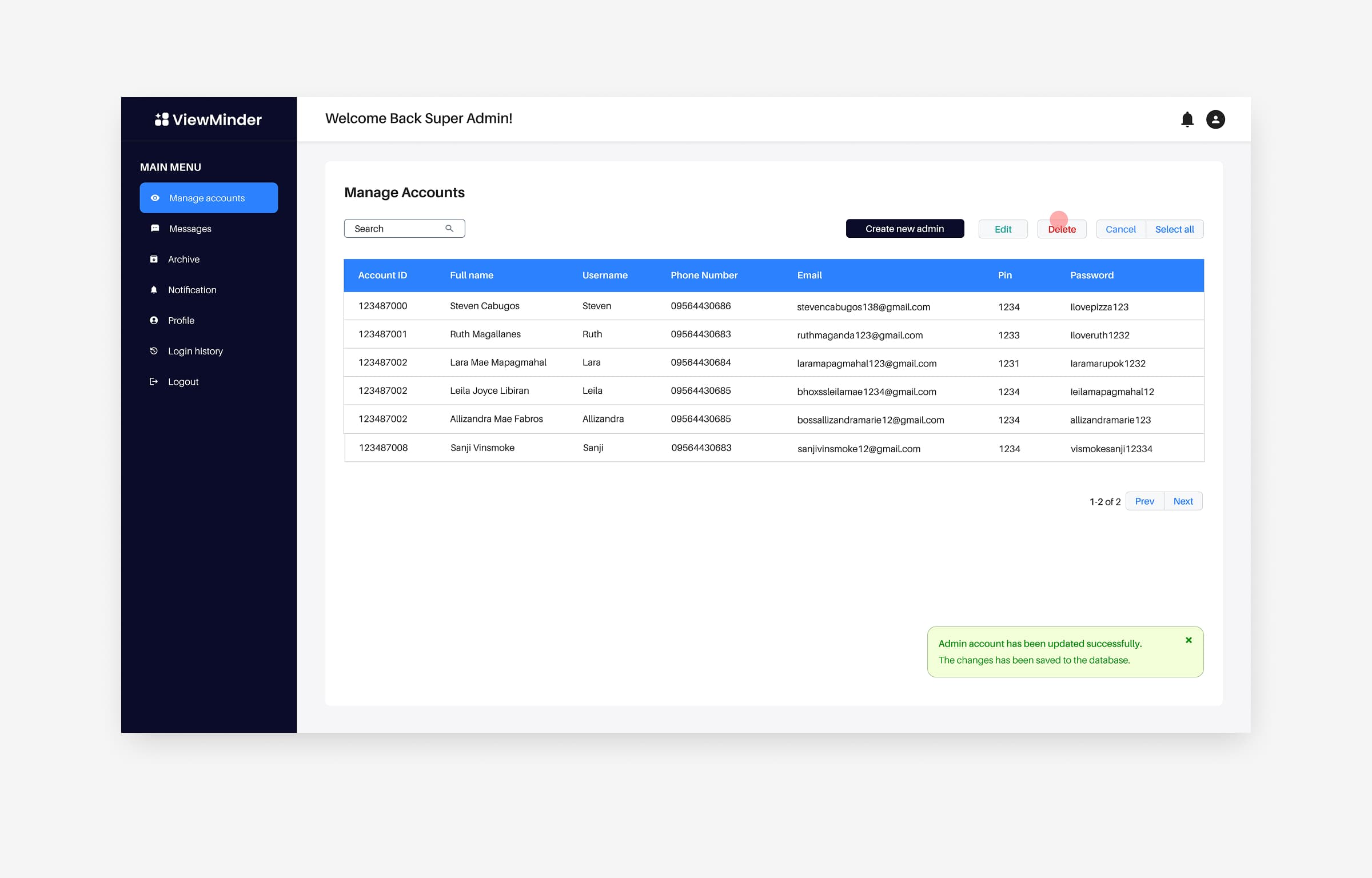Click the eye icon beside Manage accounts

pos(154,198)
